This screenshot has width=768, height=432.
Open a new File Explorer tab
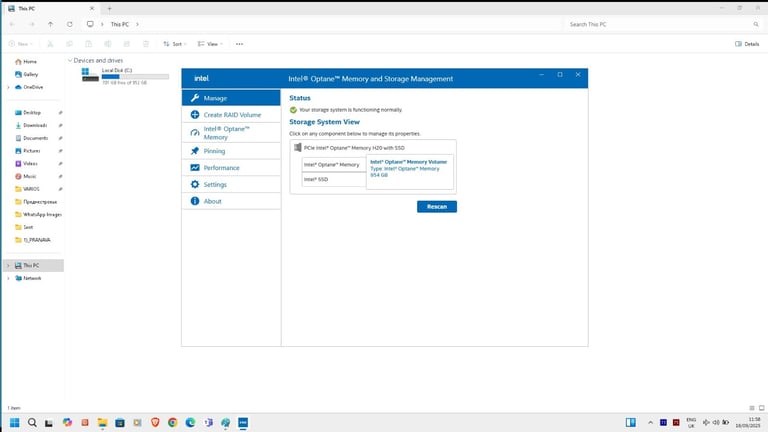coord(109,8)
